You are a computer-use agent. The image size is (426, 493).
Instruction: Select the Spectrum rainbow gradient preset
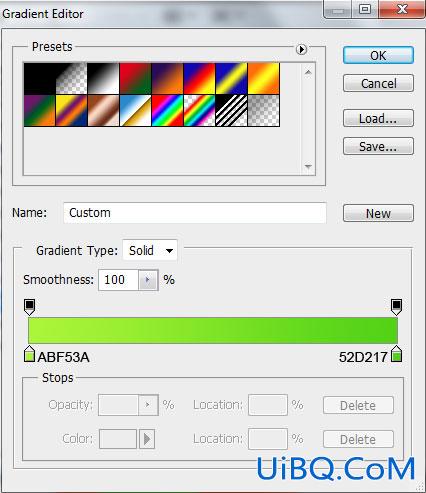[167, 111]
